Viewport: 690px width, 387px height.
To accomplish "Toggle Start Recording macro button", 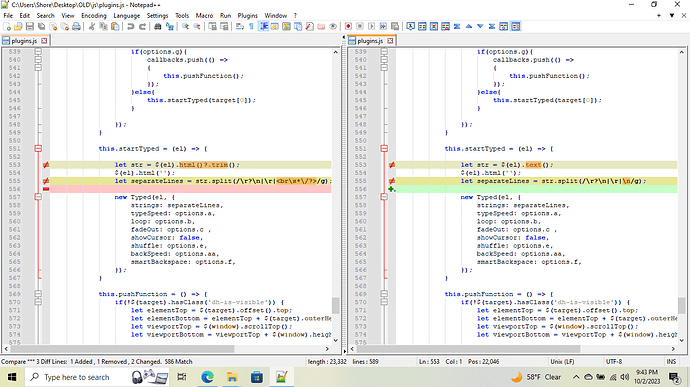I will (348, 26).
